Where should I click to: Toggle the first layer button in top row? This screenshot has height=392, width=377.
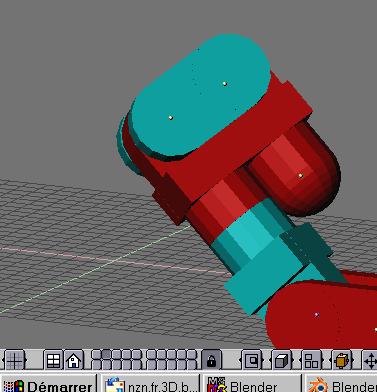[x=96, y=354]
